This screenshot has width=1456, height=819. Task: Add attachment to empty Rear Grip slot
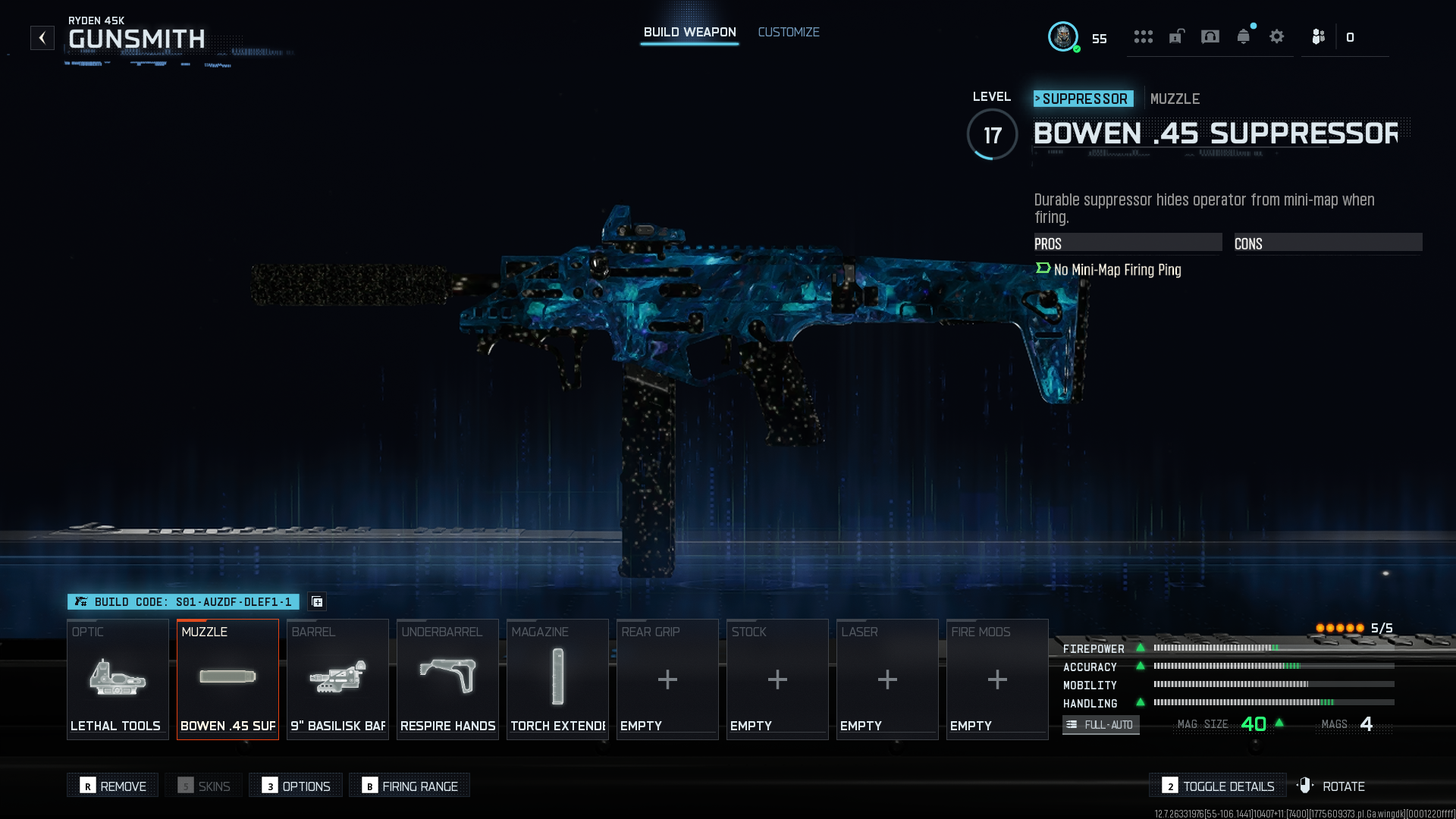point(667,679)
